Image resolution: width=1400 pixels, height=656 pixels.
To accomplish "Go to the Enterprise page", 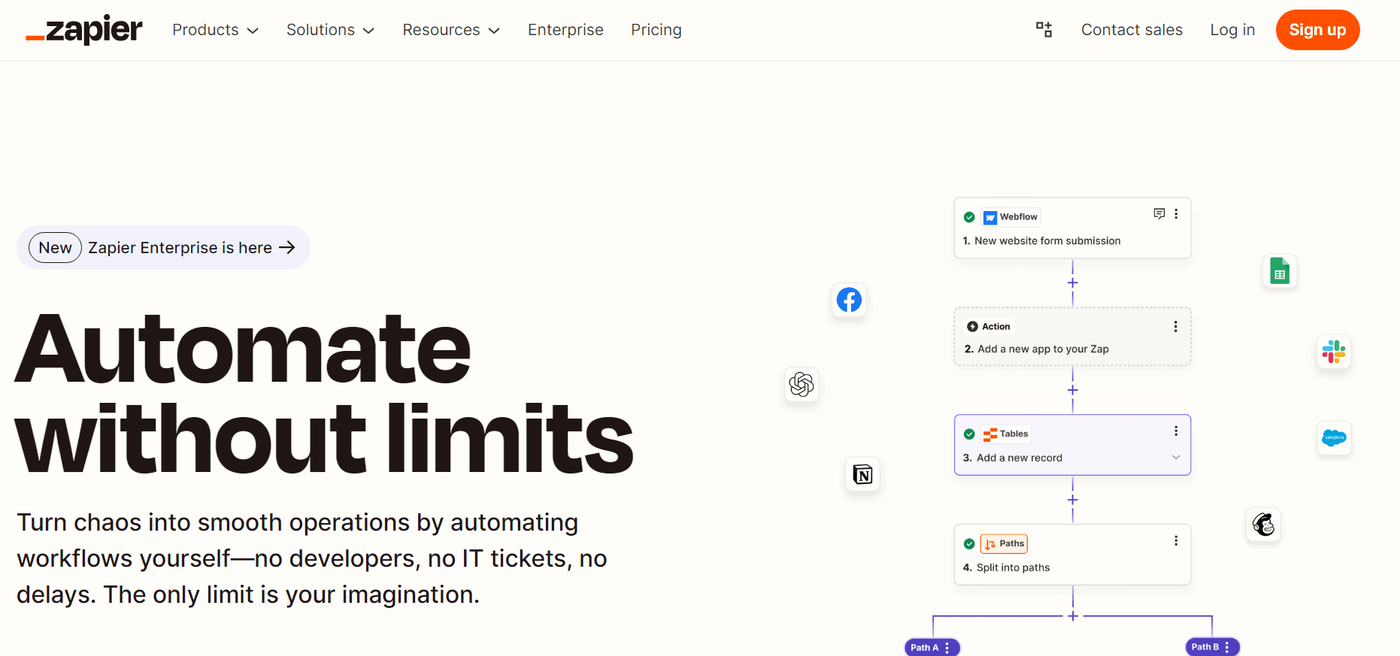I will tap(566, 30).
